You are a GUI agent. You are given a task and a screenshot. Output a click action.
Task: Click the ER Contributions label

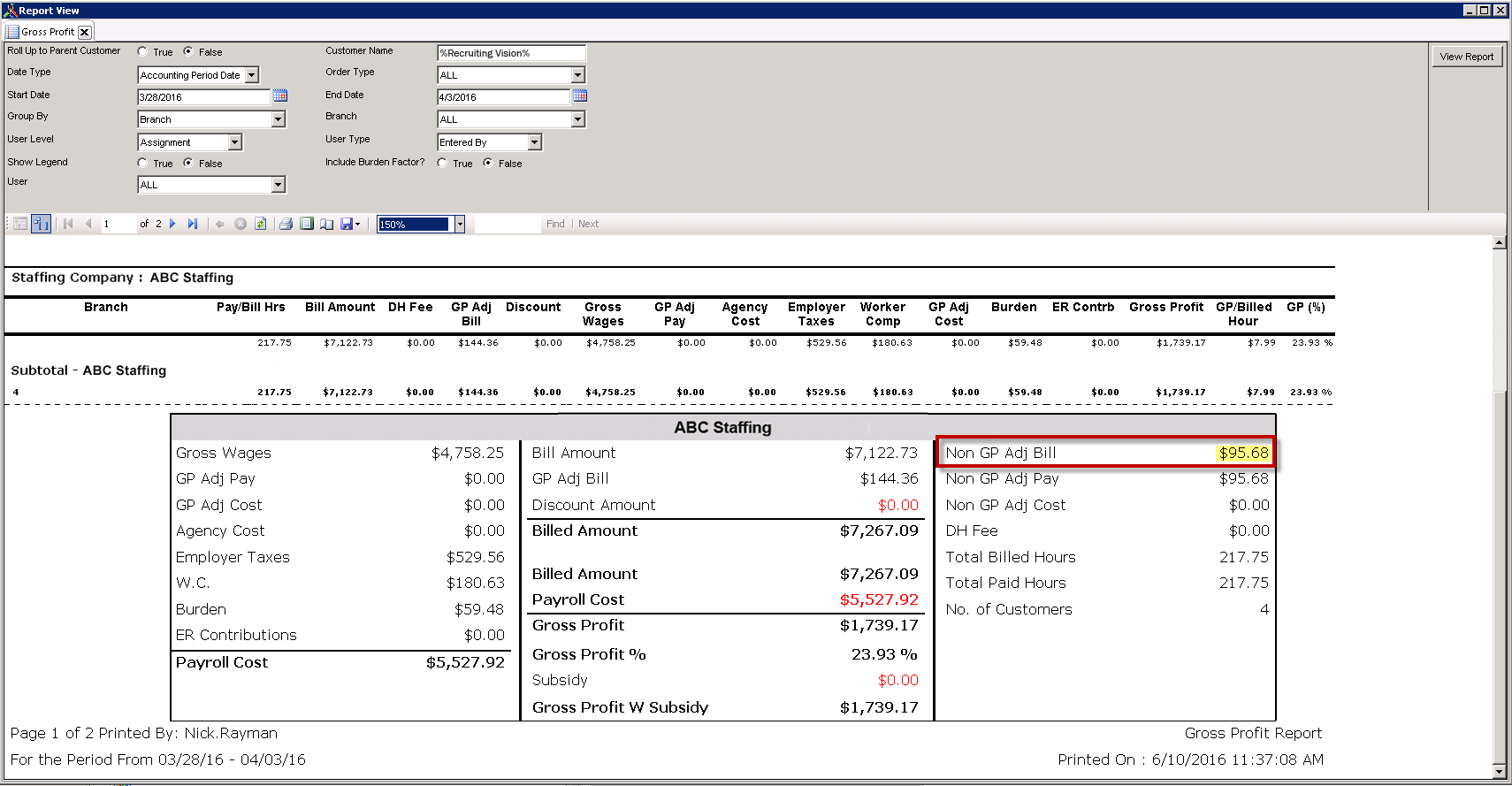236,635
